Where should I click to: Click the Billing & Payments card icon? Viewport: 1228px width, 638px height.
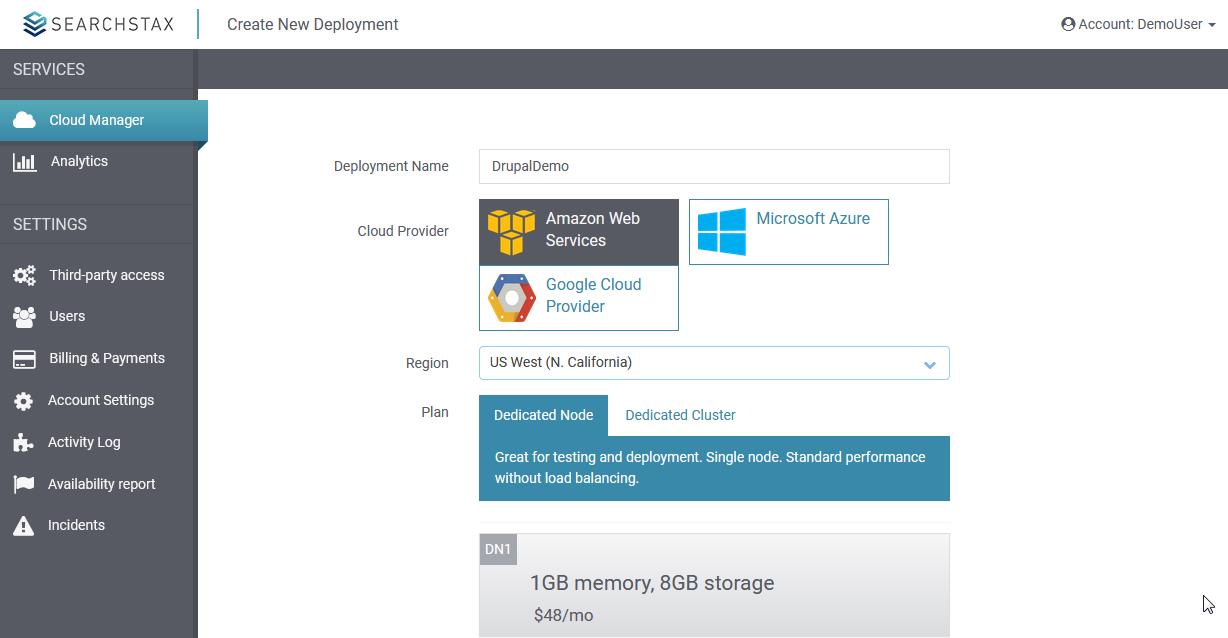(x=24, y=358)
